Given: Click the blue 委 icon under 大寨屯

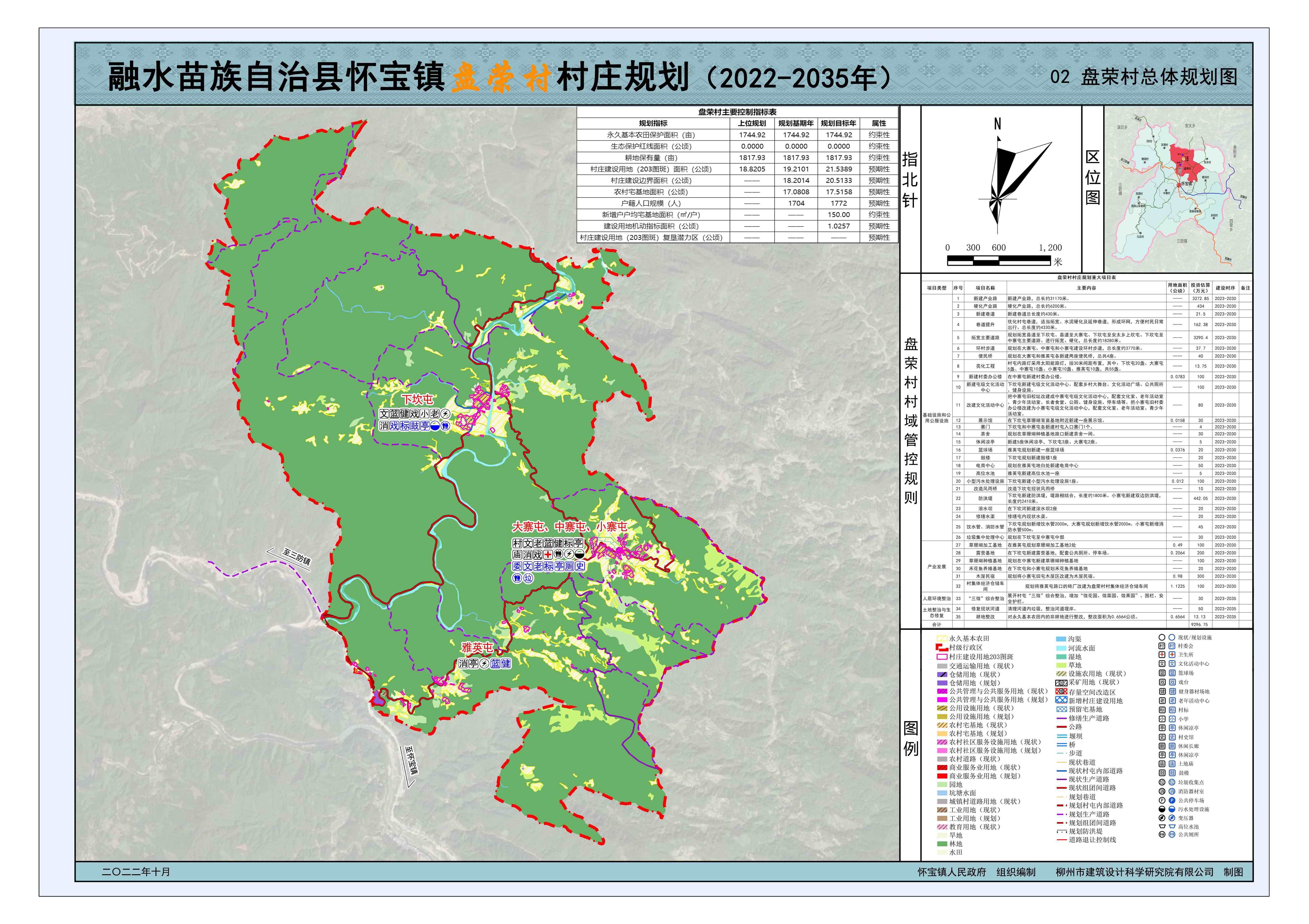Looking at the screenshot, I should pyautogui.click(x=517, y=566).
